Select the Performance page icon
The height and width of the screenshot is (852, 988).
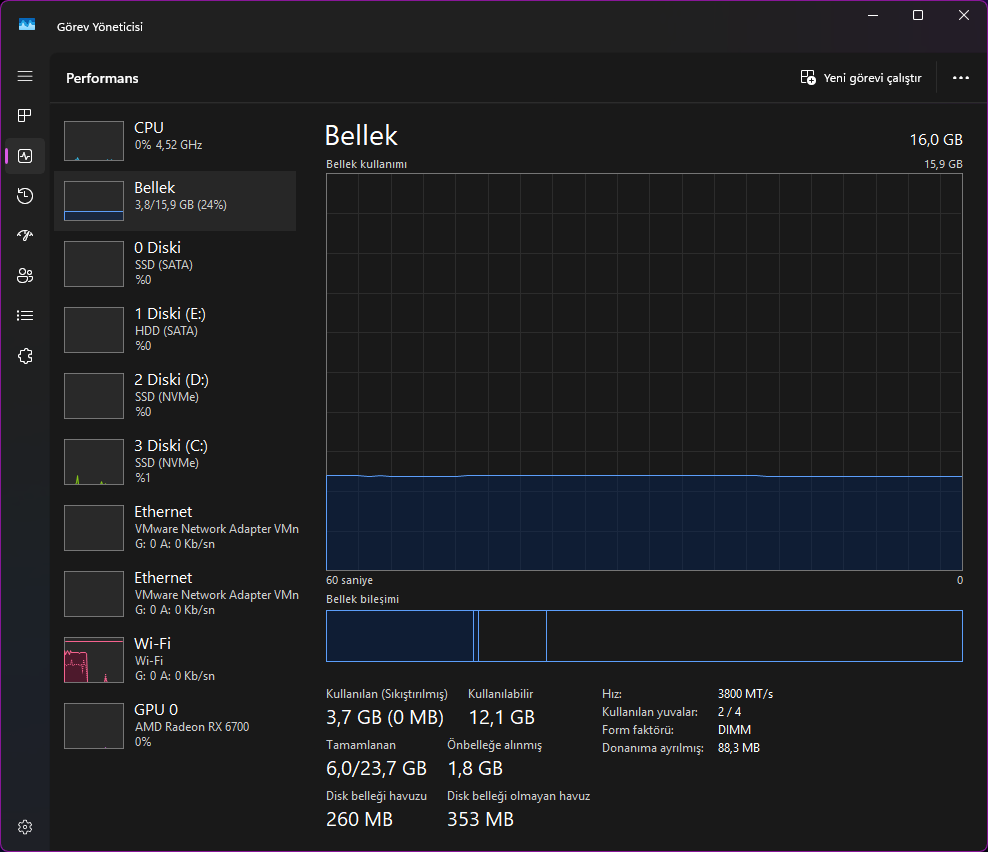tap(25, 156)
